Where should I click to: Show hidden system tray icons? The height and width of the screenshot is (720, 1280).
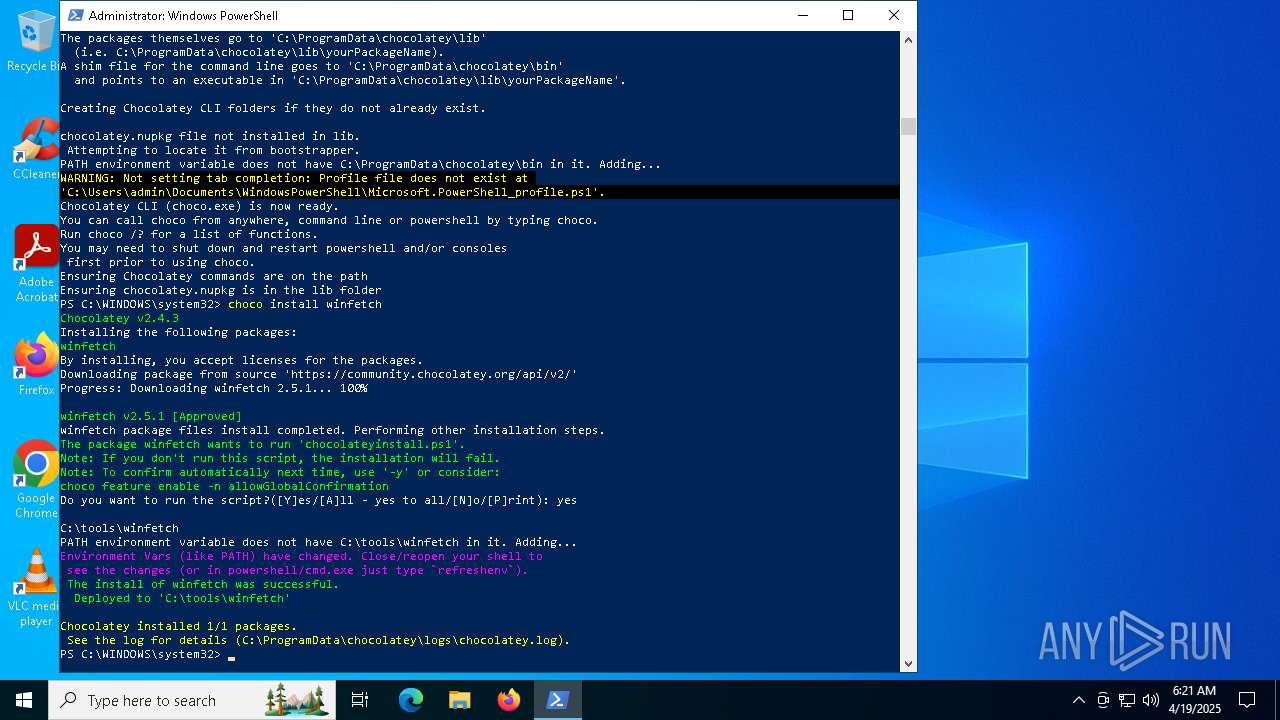click(x=1078, y=700)
